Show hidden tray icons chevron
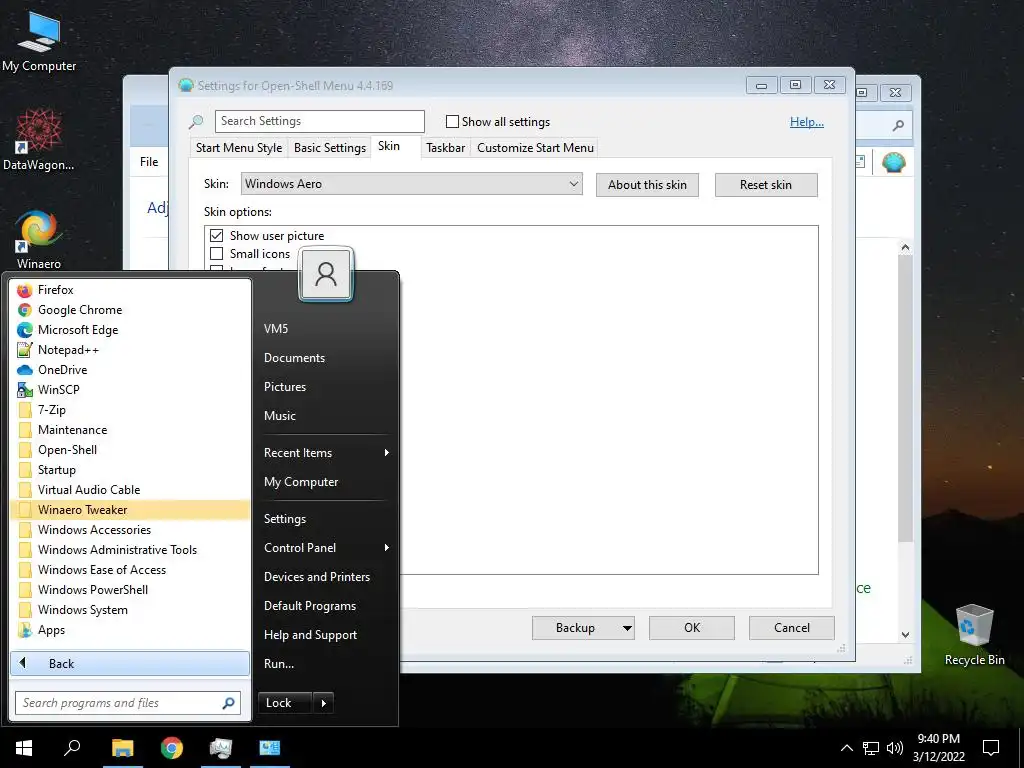Screen dimensions: 1024x768 click(846, 748)
